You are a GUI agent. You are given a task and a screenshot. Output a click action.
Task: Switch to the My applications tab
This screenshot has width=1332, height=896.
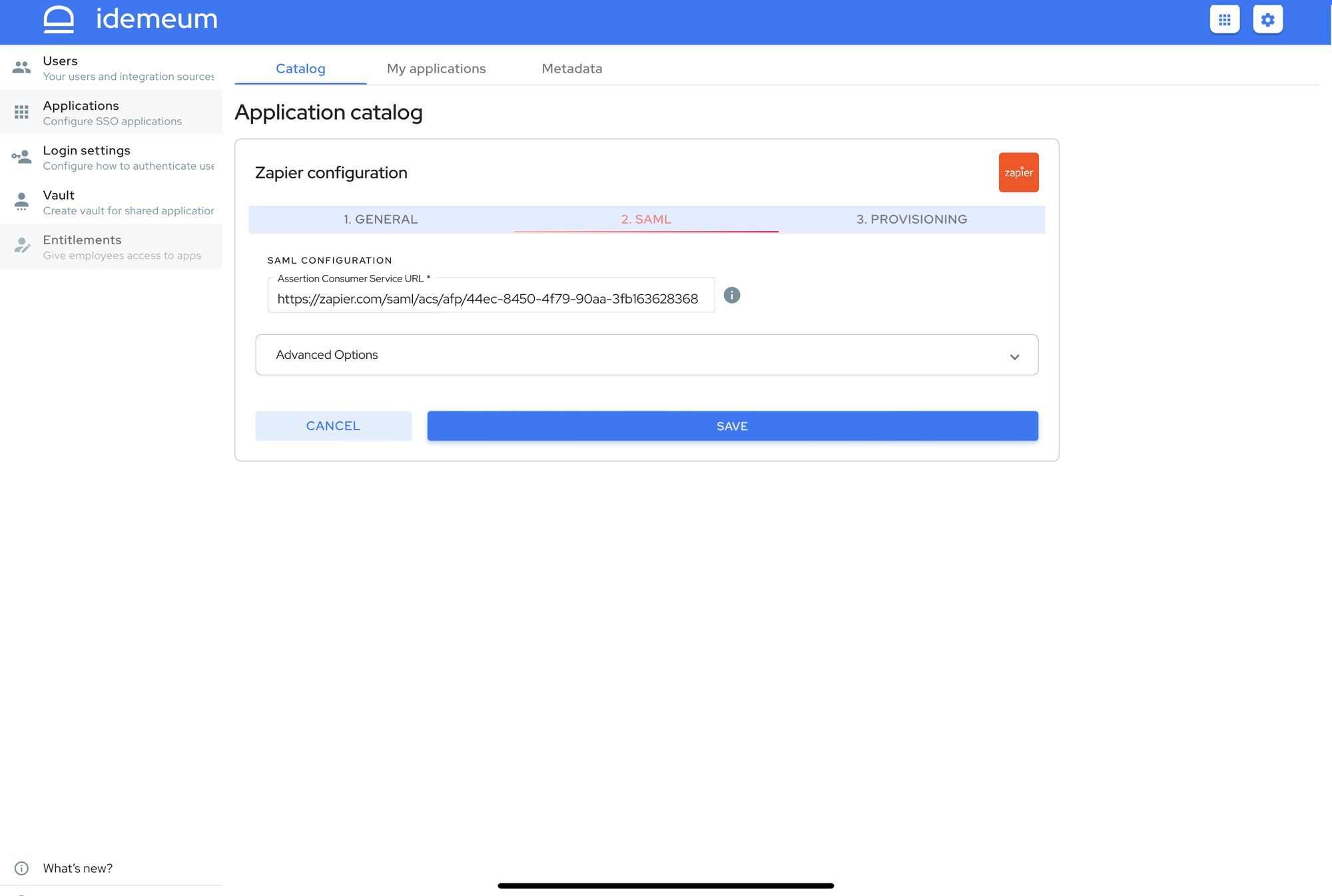[x=436, y=69]
